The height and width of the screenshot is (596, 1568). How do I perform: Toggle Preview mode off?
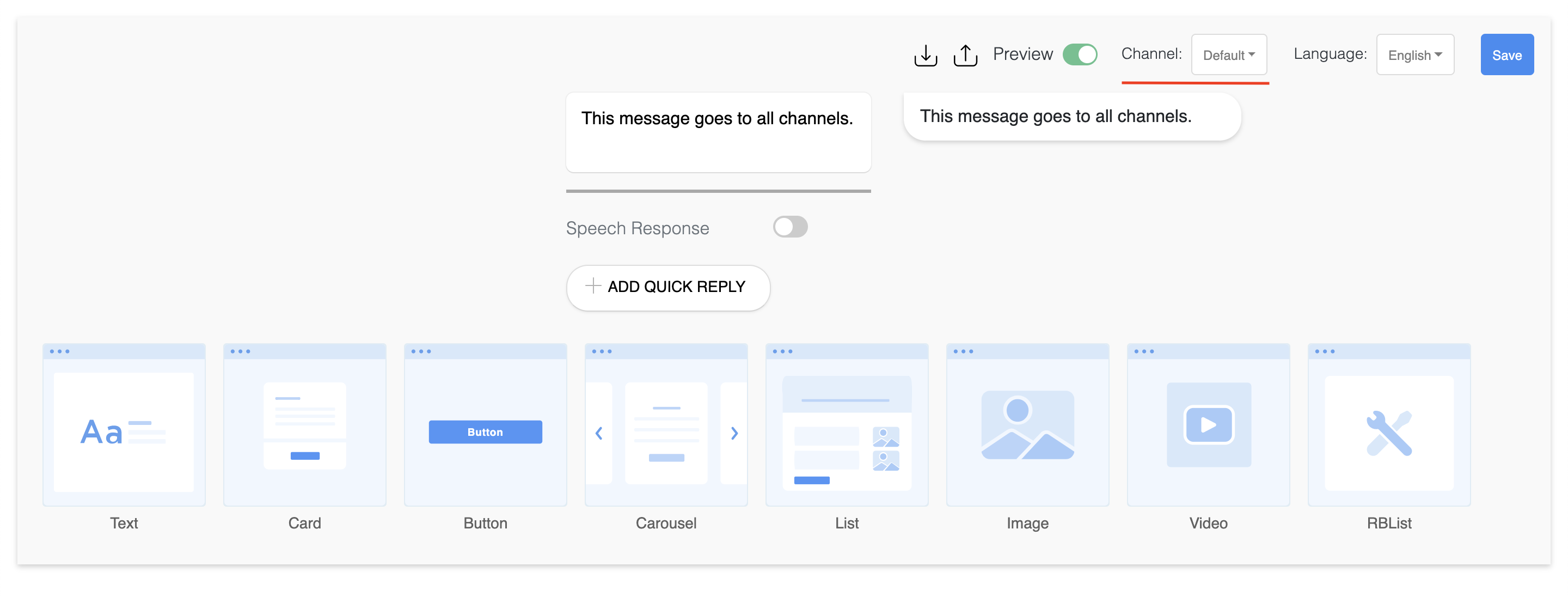click(1083, 54)
